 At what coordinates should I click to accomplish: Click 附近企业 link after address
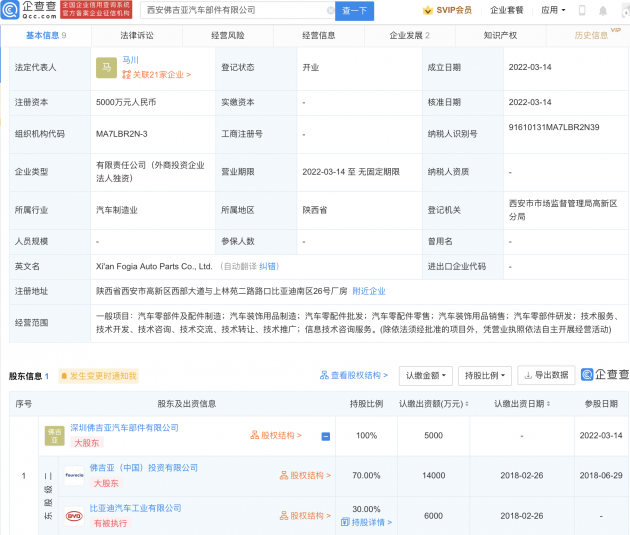[x=369, y=291]
